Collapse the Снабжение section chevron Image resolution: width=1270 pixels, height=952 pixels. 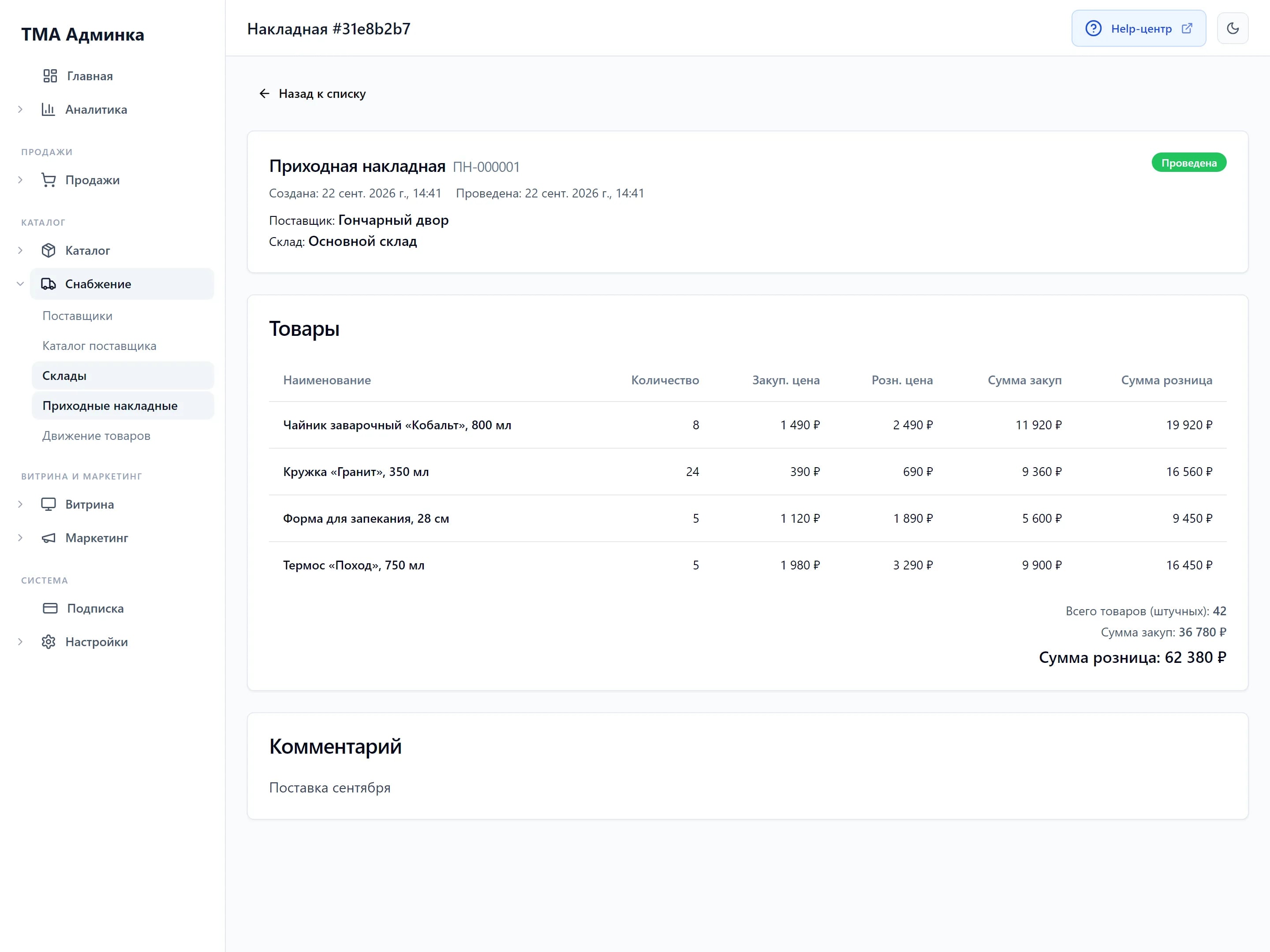point(20,283)
